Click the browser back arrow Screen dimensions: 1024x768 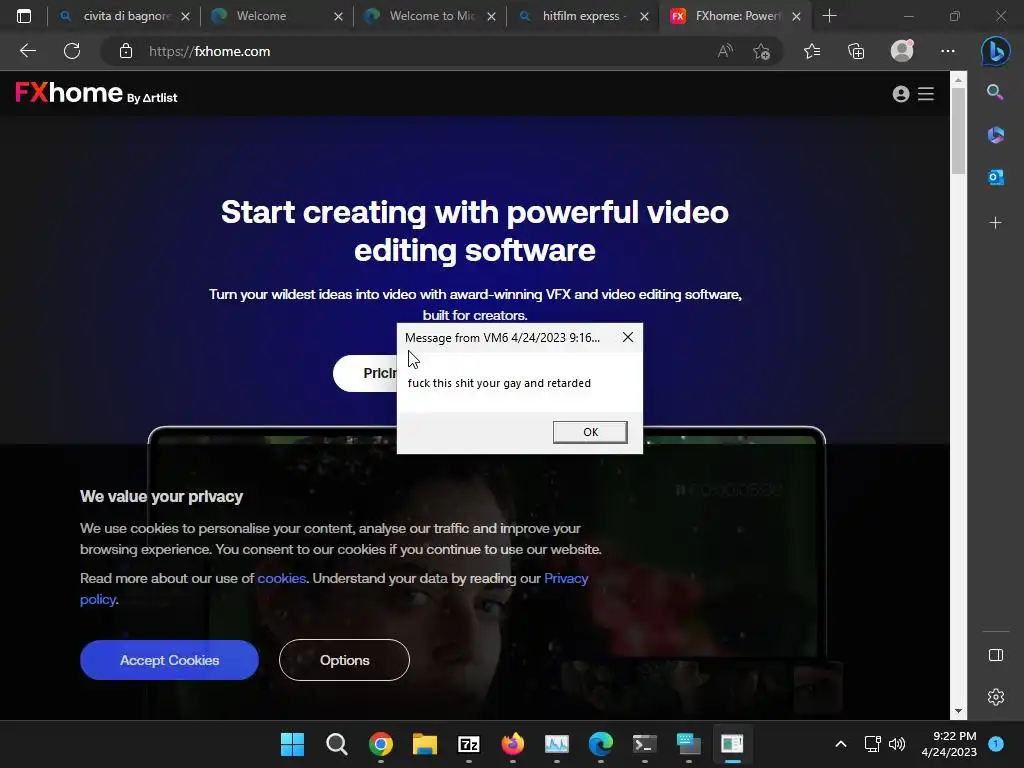click(x=27, y=51)
